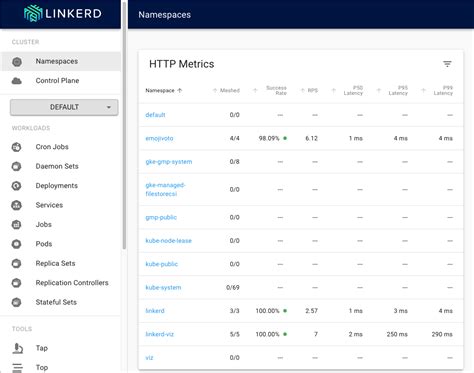This screenshot has width=474, height=373.
Task: Click the Control Plane cloud icon
Action: click(x=17, y=81)
